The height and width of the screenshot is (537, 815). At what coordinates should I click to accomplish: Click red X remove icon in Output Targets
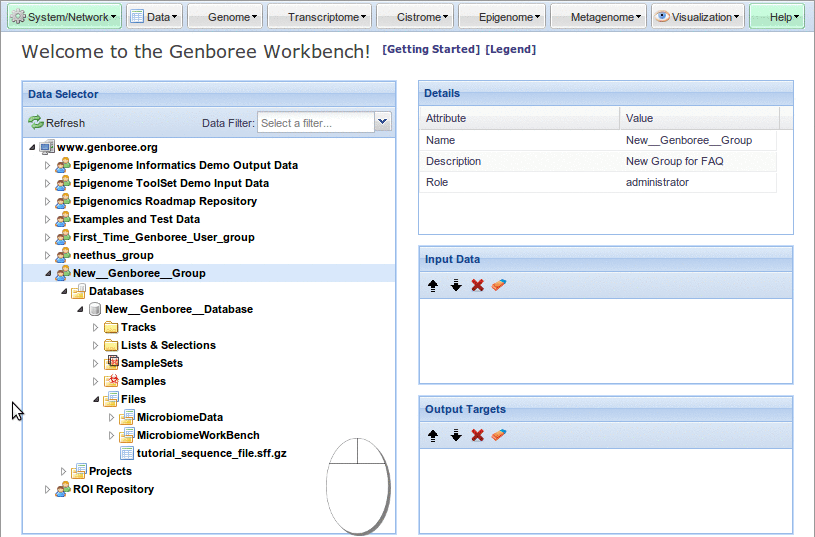tap(477, 436)
